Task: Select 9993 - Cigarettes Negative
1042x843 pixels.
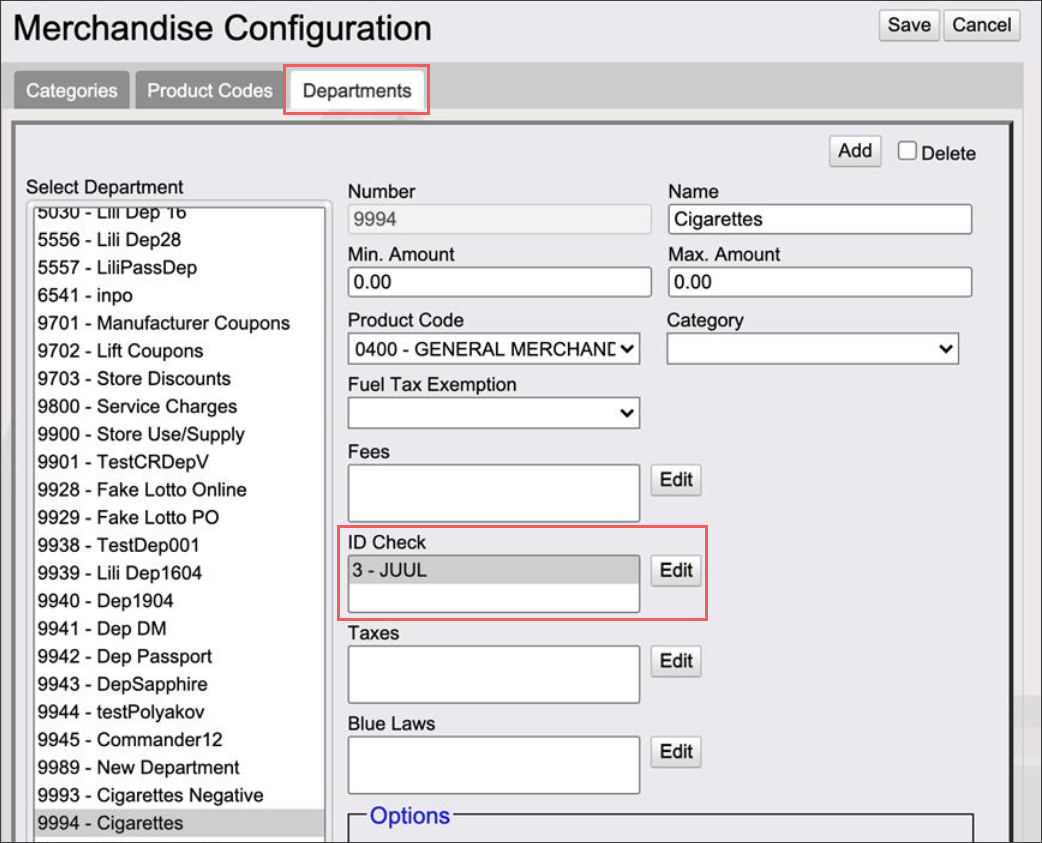Action: click(x=179, y=796)
